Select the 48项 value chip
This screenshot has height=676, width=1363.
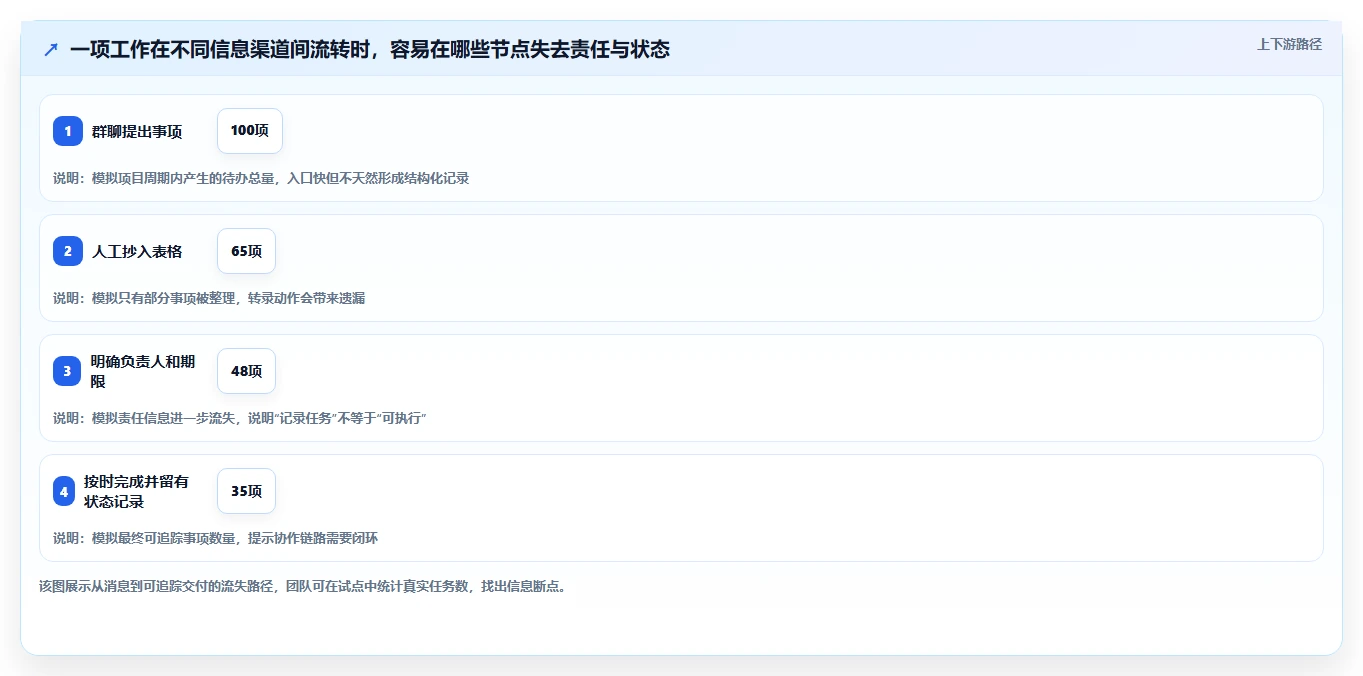point(246,371)
